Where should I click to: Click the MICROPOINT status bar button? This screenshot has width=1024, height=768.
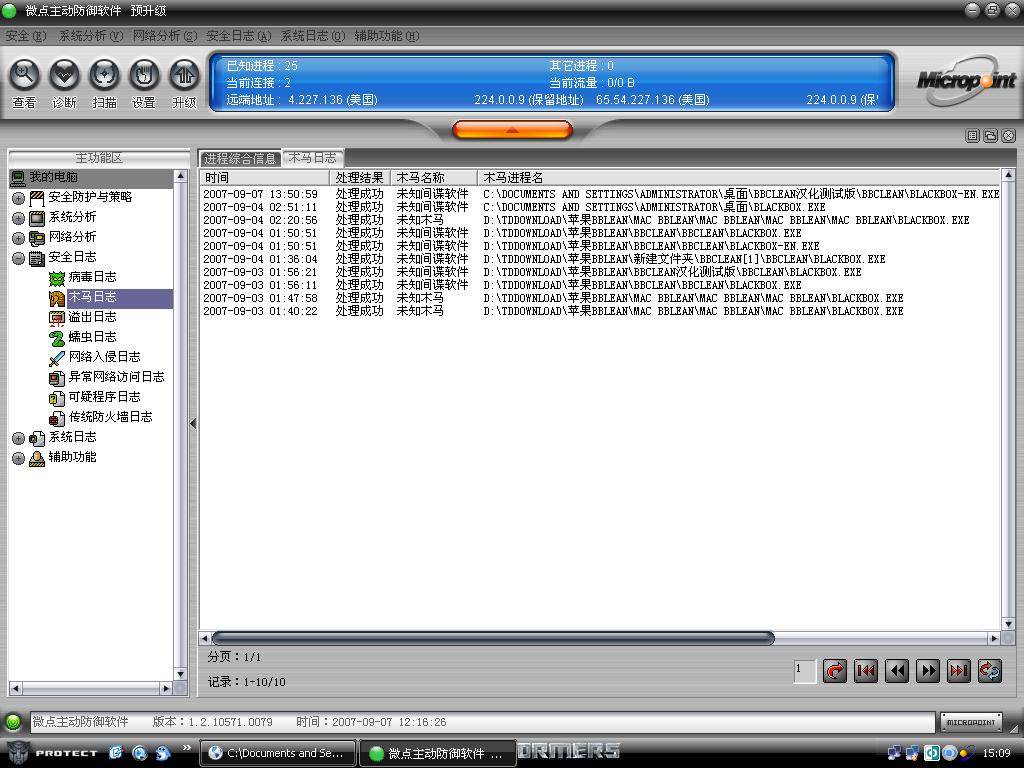(971, 722)
